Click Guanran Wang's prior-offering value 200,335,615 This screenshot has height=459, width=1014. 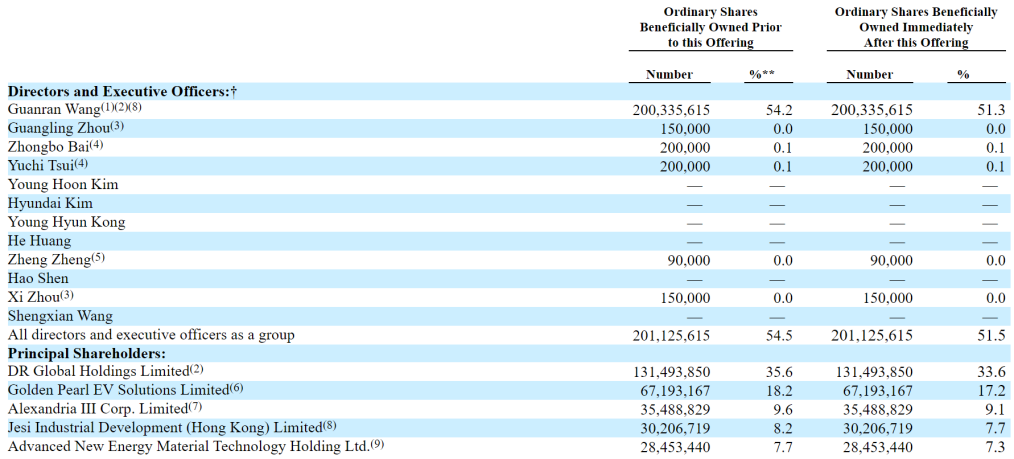click(671, 110)
